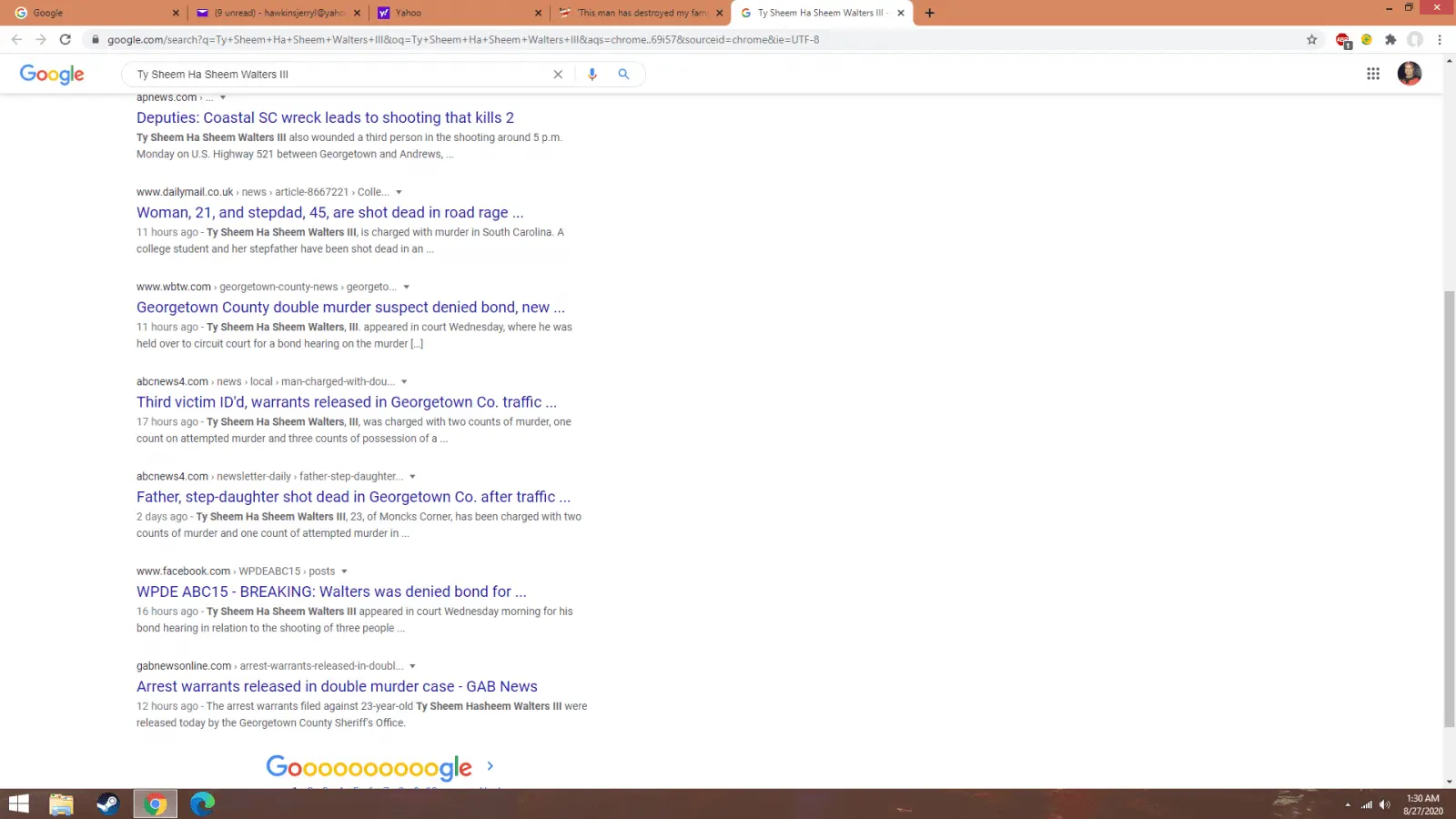Expand the apnews.com result options arrow

(x=223, y=97)
